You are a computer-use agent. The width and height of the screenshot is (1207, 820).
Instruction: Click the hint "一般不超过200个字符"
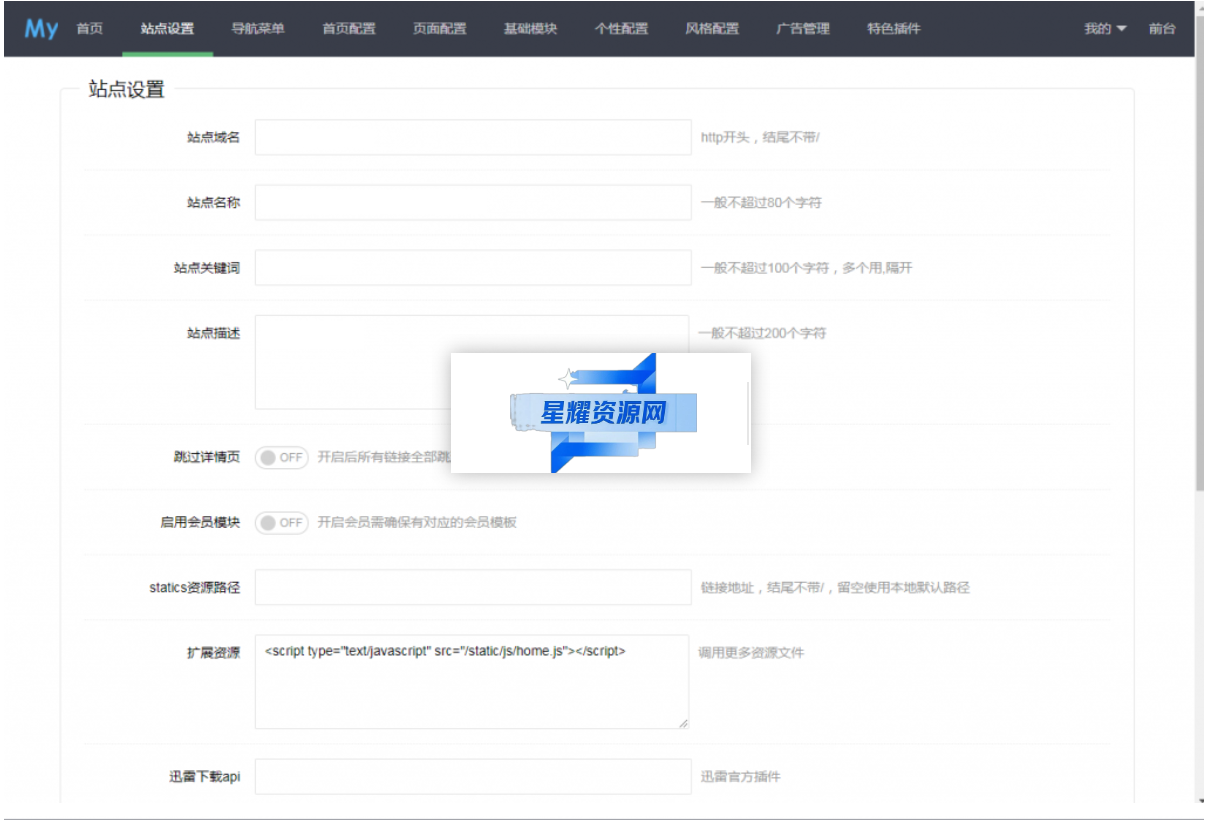click(762, 333)
